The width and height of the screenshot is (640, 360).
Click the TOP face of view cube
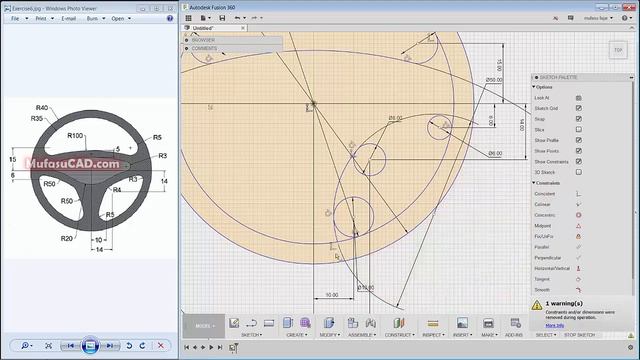(618, 50)
